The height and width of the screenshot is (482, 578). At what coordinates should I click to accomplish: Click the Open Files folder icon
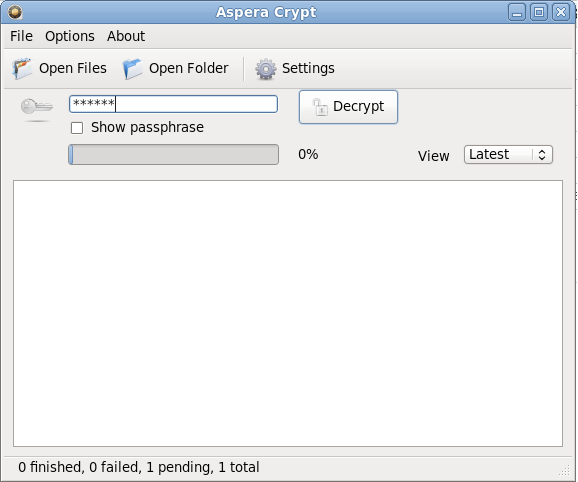click(x=22, y=69)
